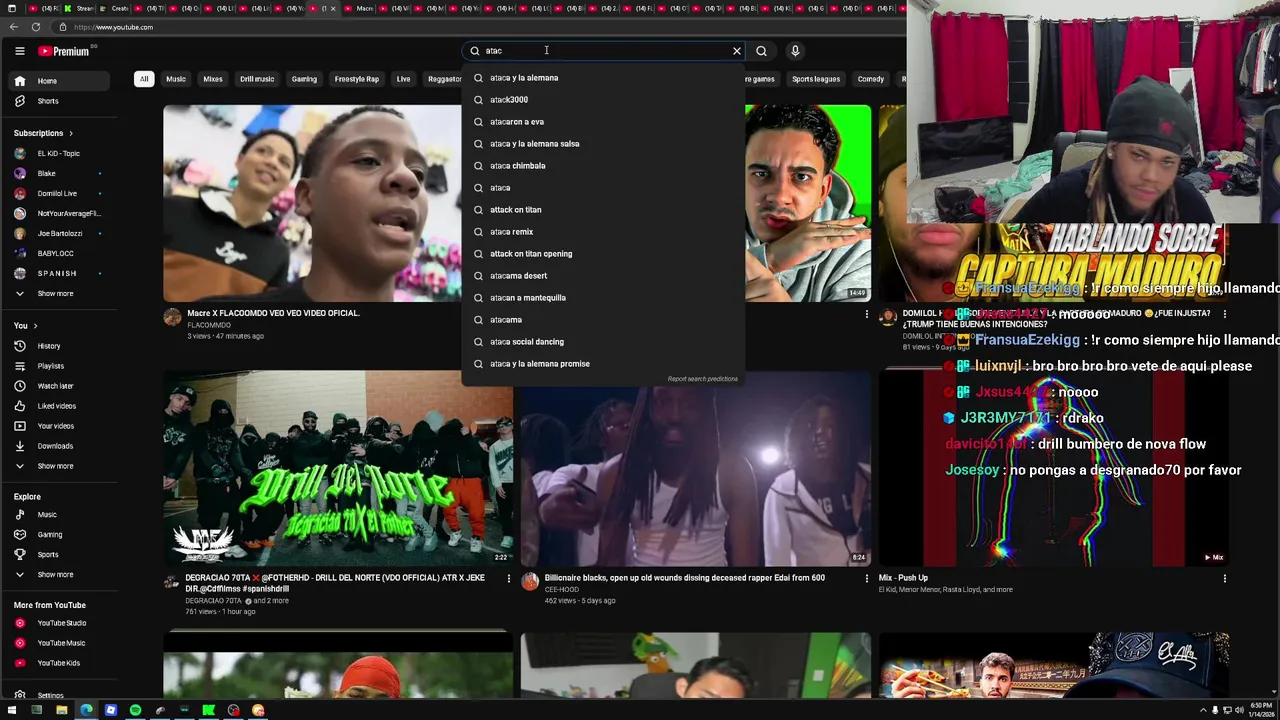Expand the You section chevron
The height and width of the screenshot is (720, 1280).
click(35, 326)
